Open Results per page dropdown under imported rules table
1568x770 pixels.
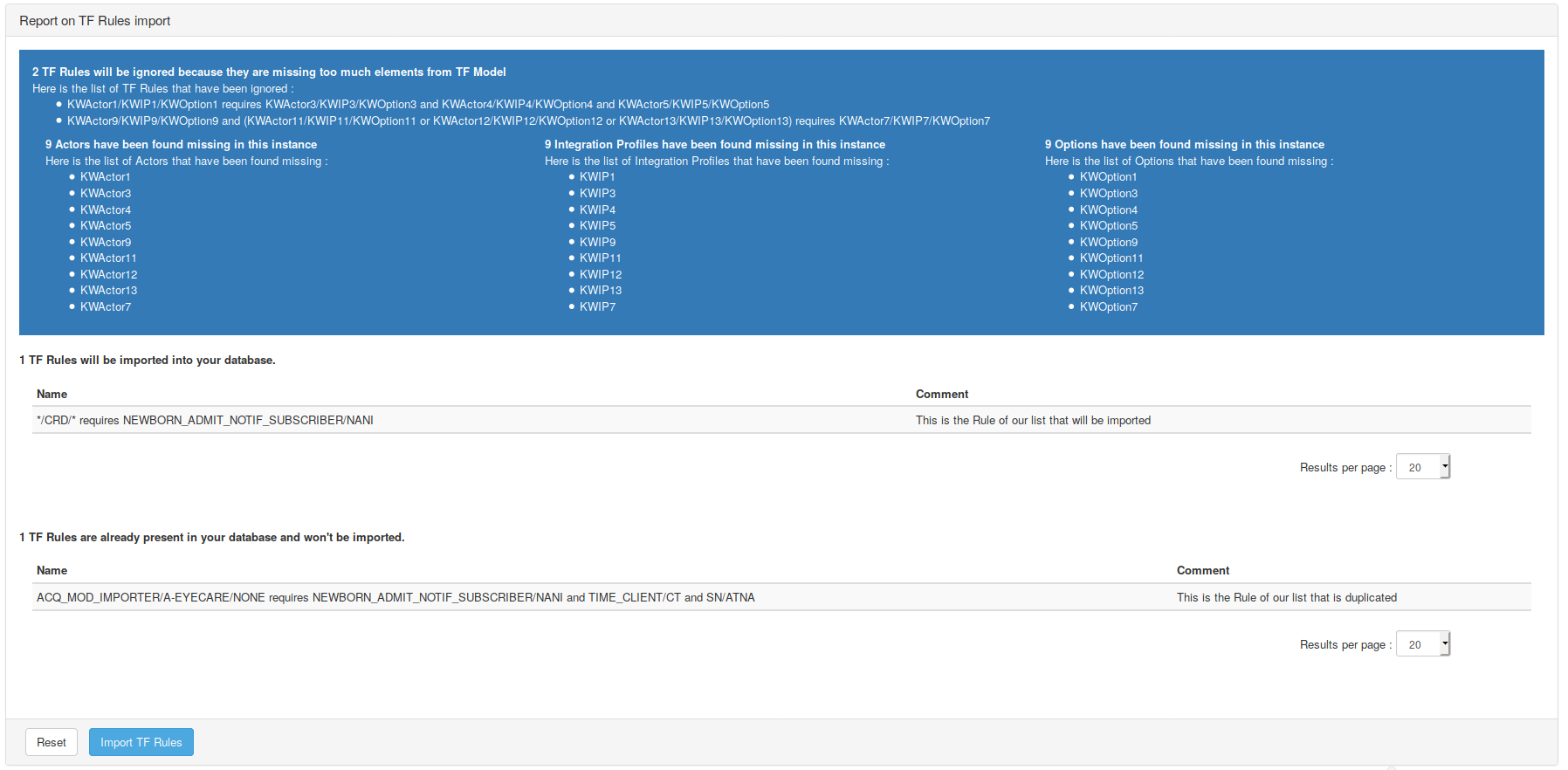[x=1422, y=467]
